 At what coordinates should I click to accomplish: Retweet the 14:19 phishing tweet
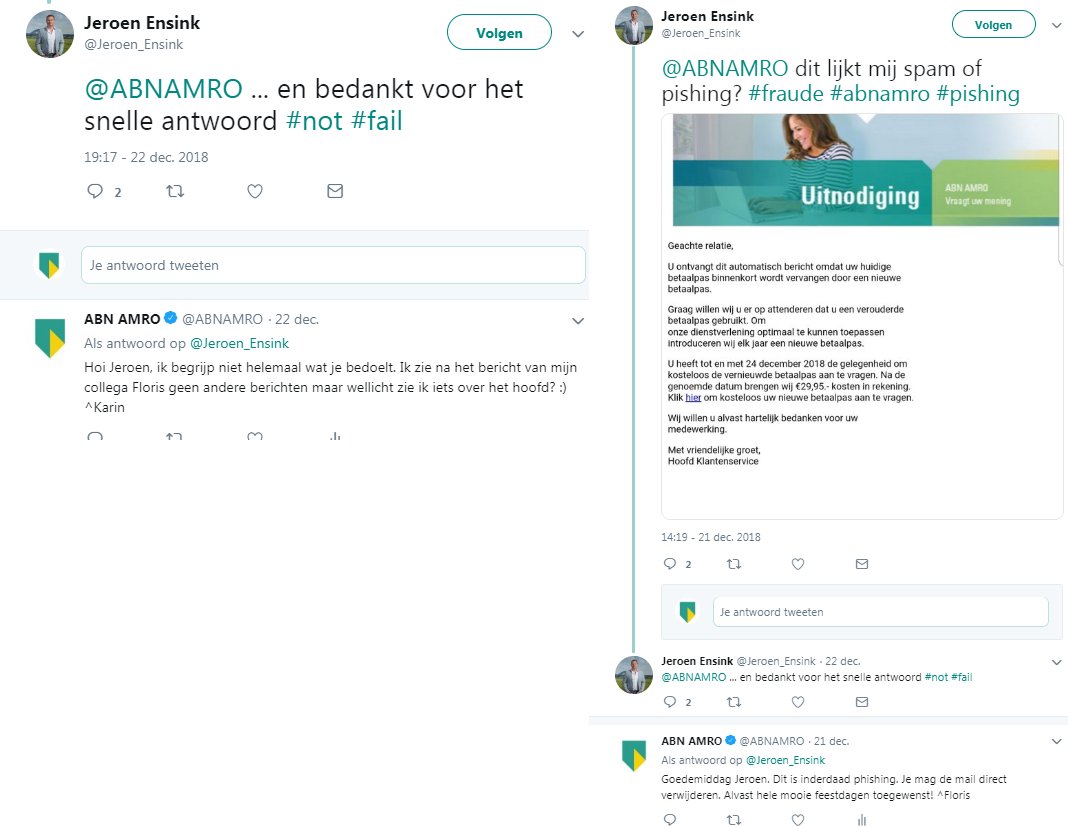click(734, 564)
